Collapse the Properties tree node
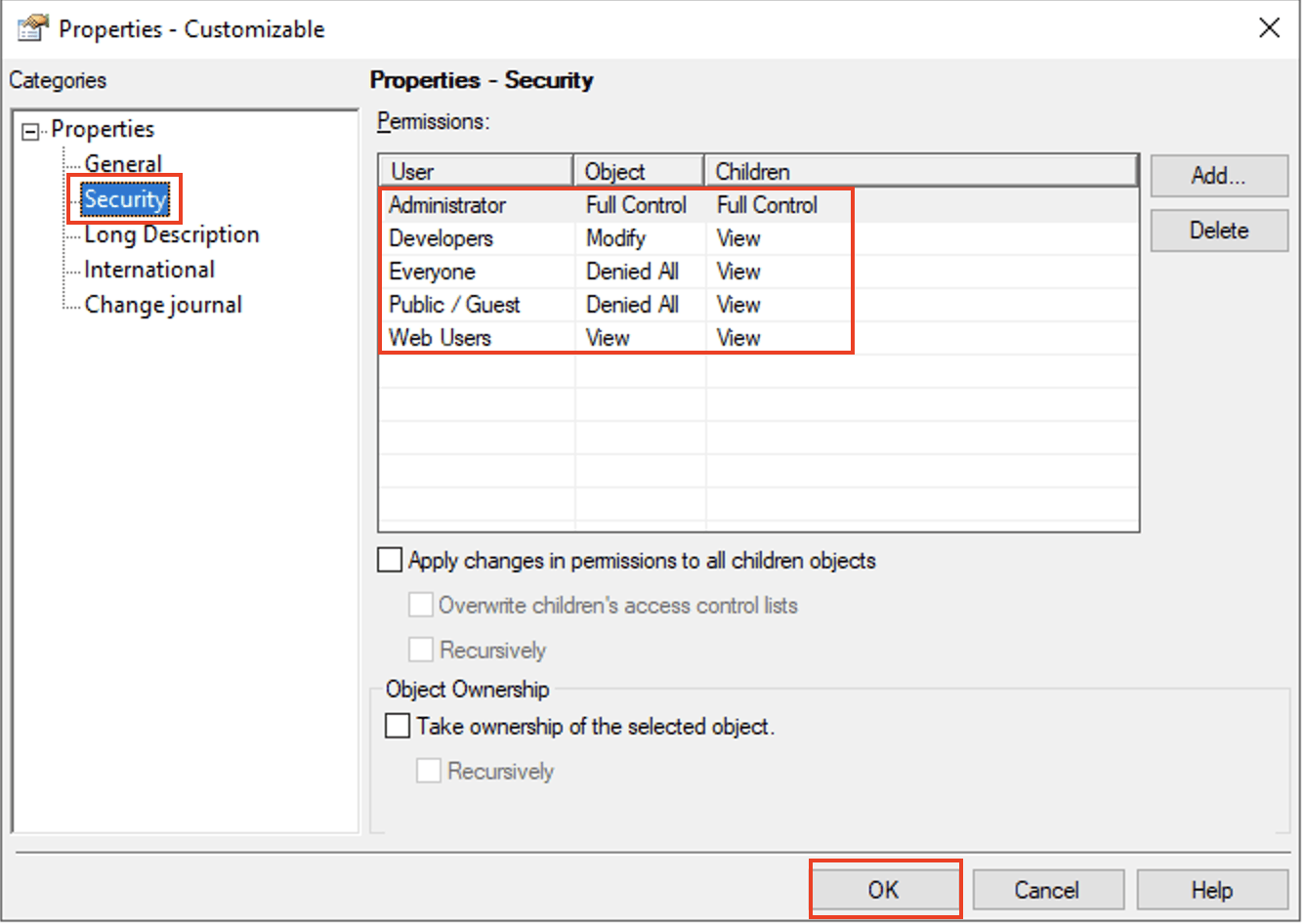 (31, 131)
